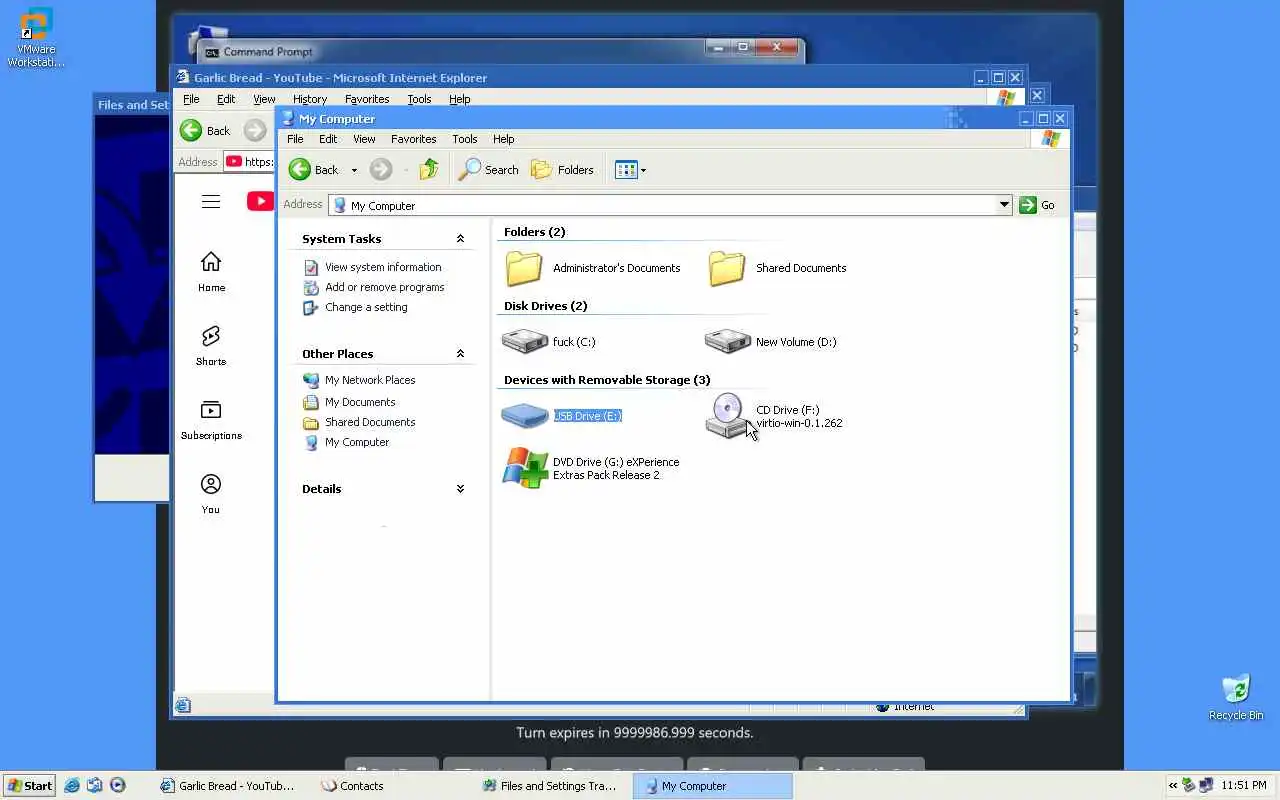Select the USB Drive (E:) icon

click(524, 416)
